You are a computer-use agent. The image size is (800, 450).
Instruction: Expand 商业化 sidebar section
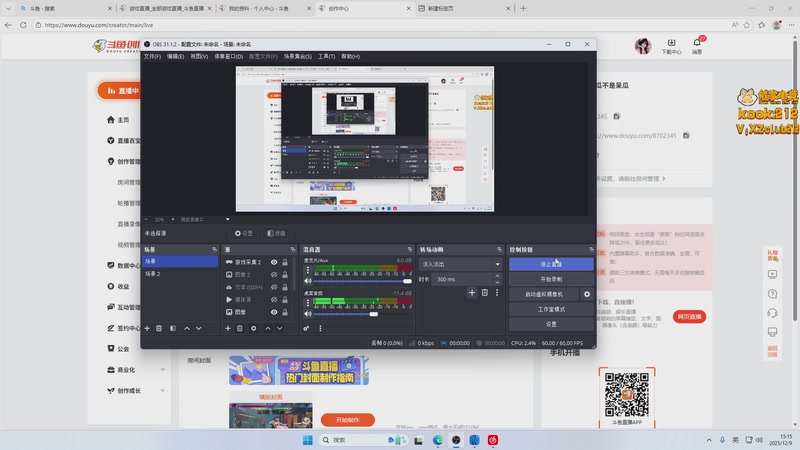click(163, 370)
